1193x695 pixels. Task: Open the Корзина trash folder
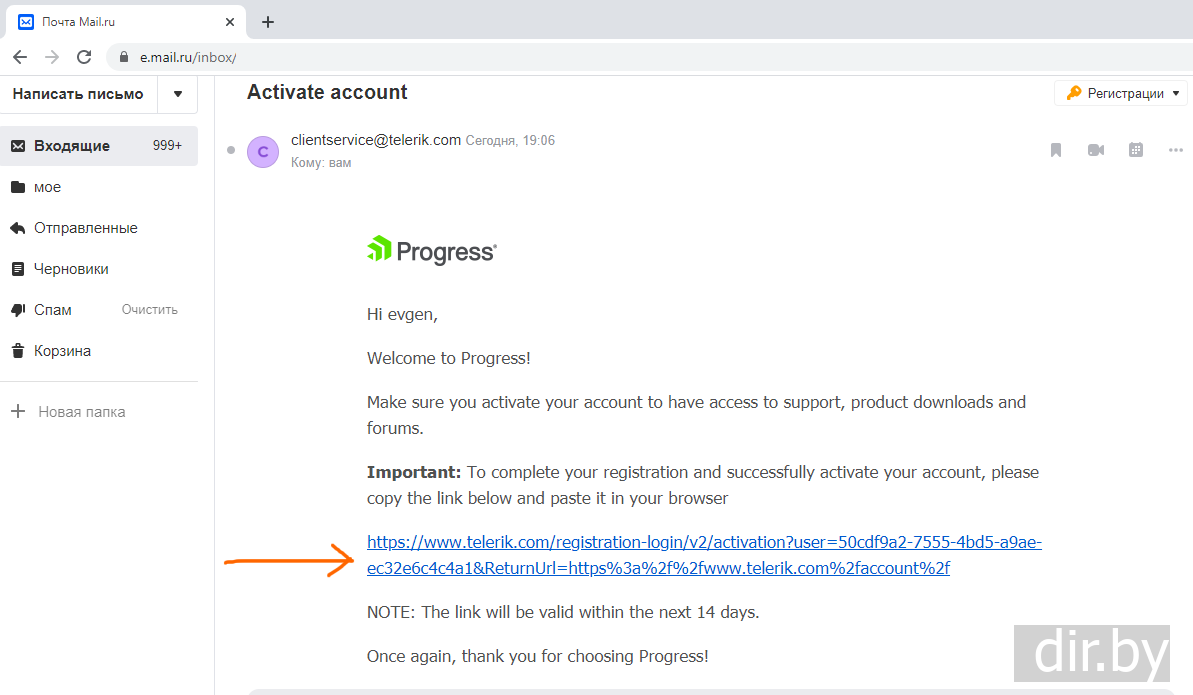[x=99, y=351]
